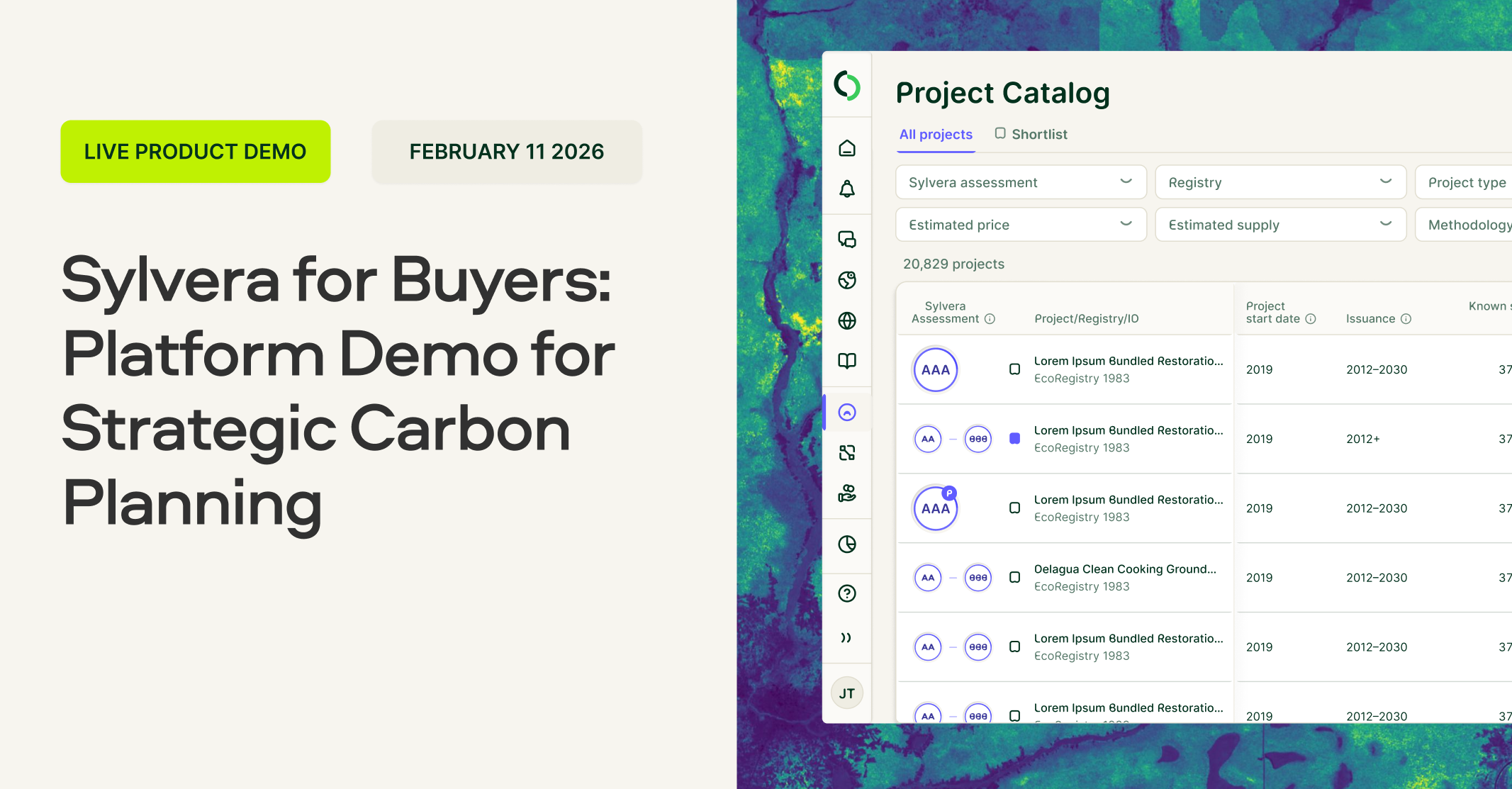Uncheck the selected second row checkbox

tap(1014, 439)
